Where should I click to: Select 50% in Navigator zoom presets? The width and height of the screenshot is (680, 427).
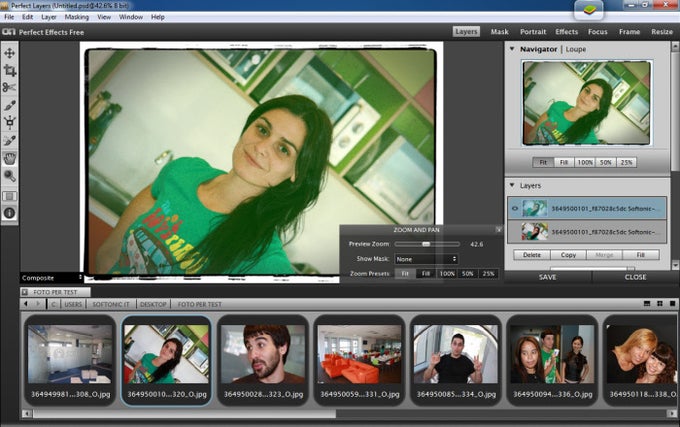(x=605, y=163)
